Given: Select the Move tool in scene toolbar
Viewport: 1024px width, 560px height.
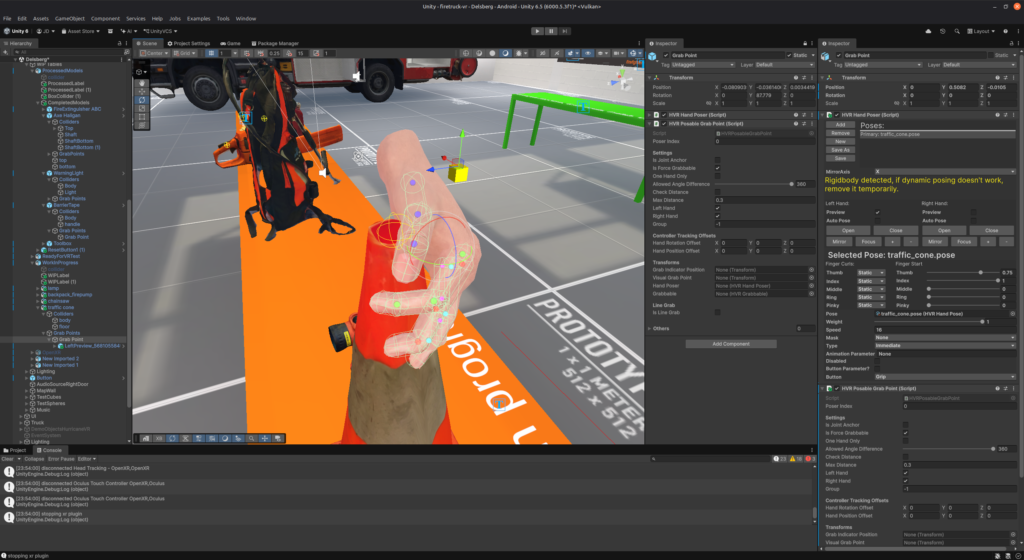Looking at the screenshot, I should [x=142, y=91].
